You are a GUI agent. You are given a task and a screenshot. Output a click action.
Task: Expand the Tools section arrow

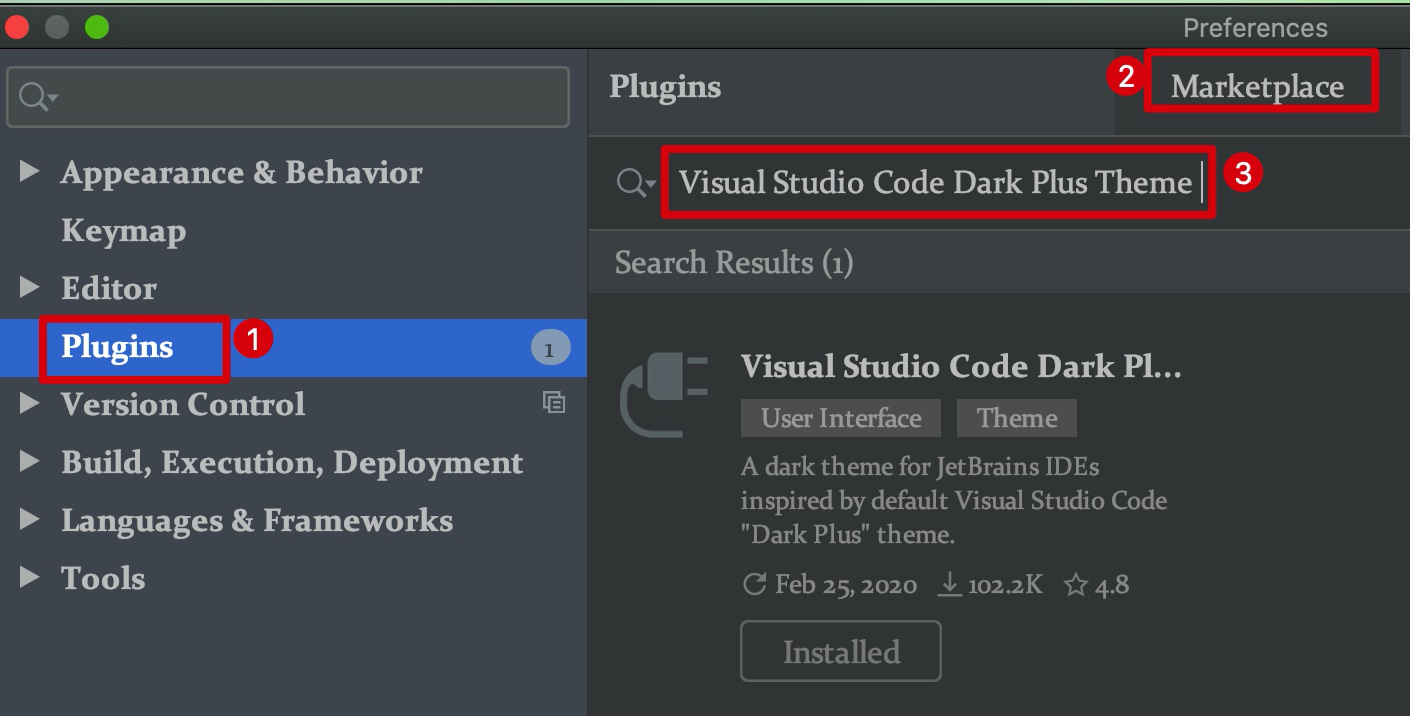[30, 578]
